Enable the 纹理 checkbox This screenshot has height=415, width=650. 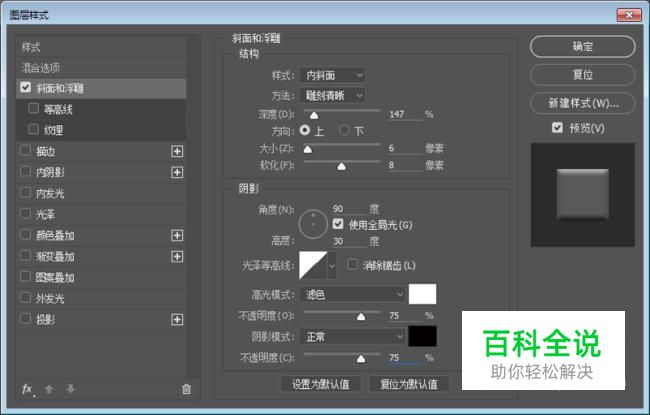[33, 129]
